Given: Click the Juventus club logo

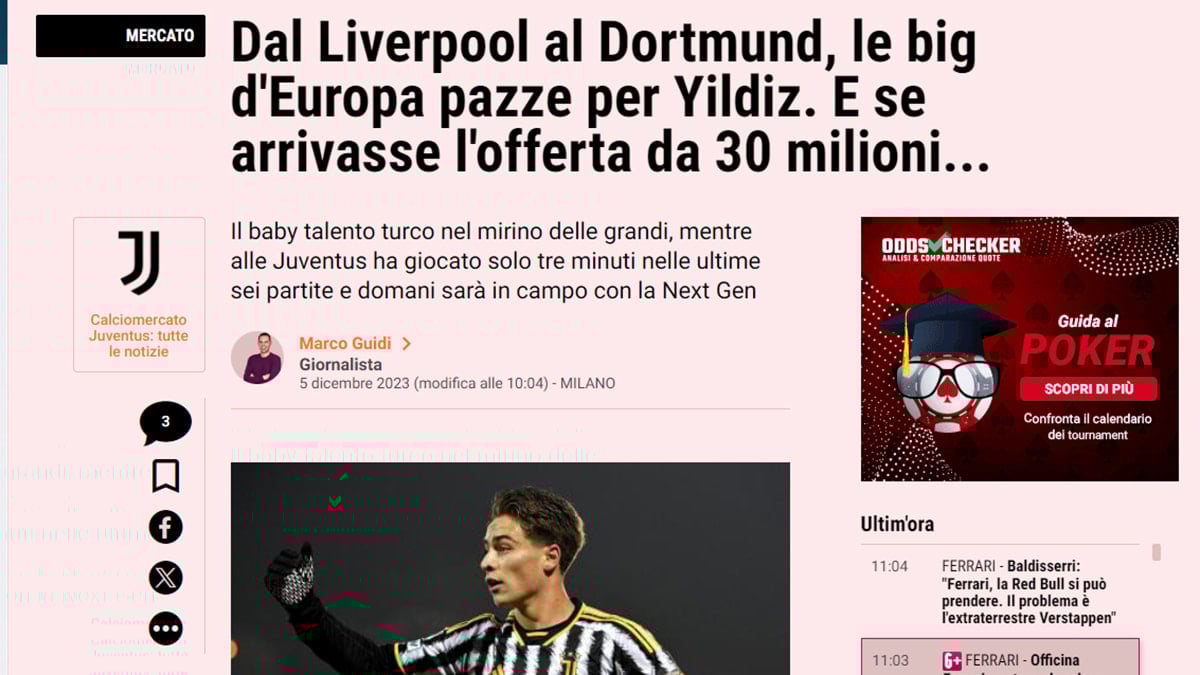Looking at the screenshot, I should pos(139,263).
